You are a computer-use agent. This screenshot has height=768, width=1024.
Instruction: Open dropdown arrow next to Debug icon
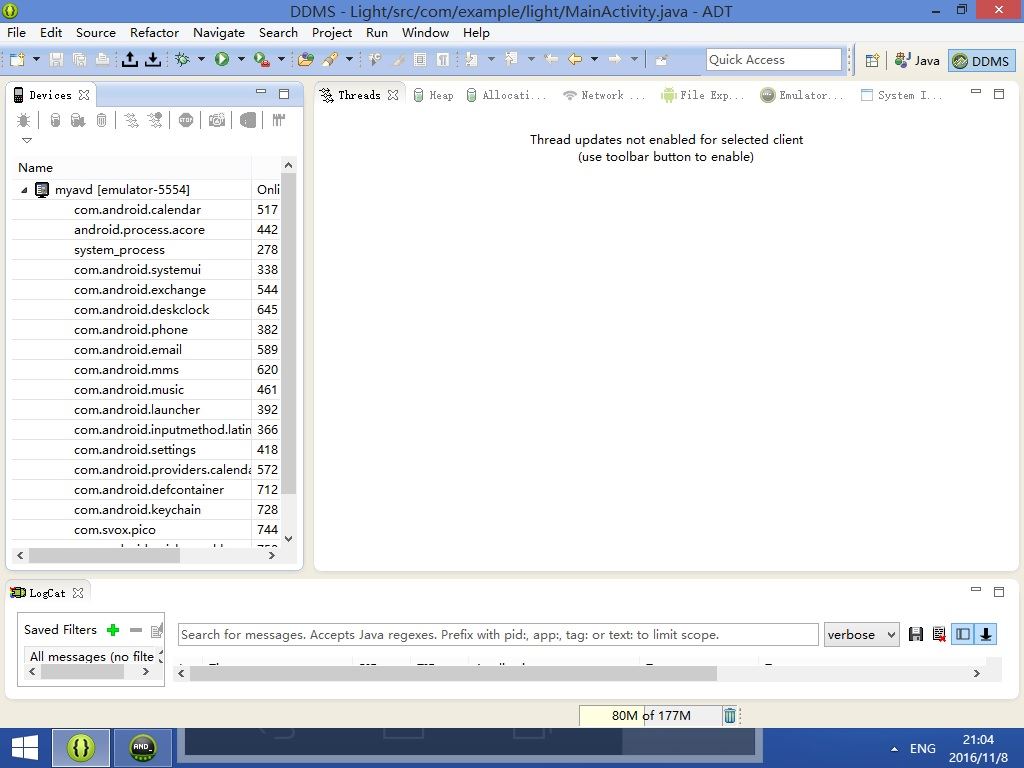201,59
